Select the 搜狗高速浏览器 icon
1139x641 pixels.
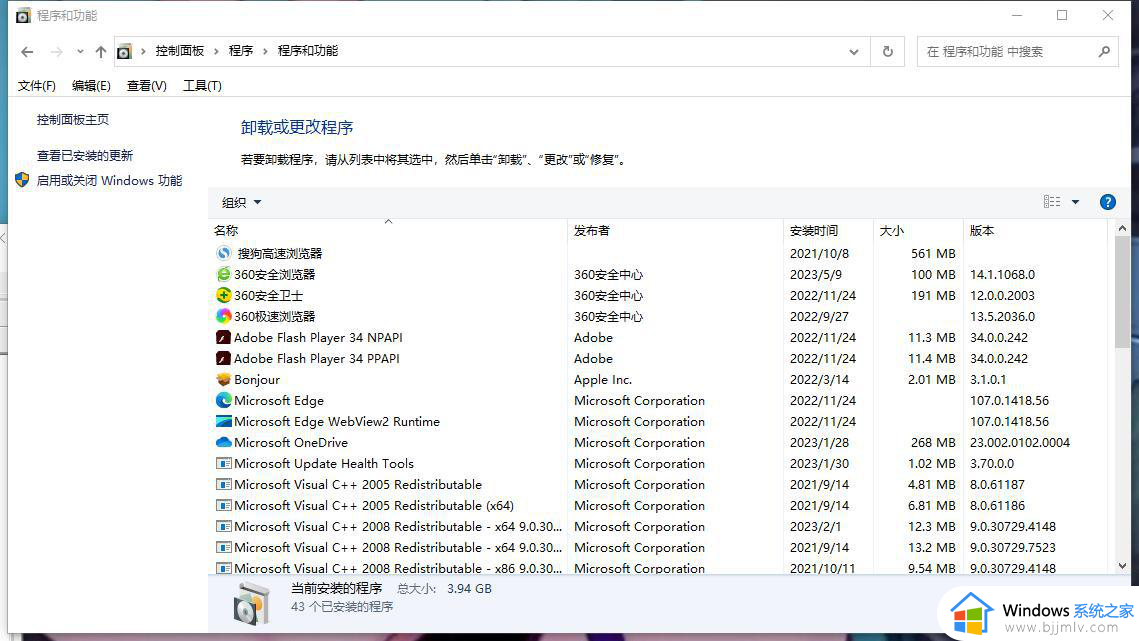pos(224,253)
